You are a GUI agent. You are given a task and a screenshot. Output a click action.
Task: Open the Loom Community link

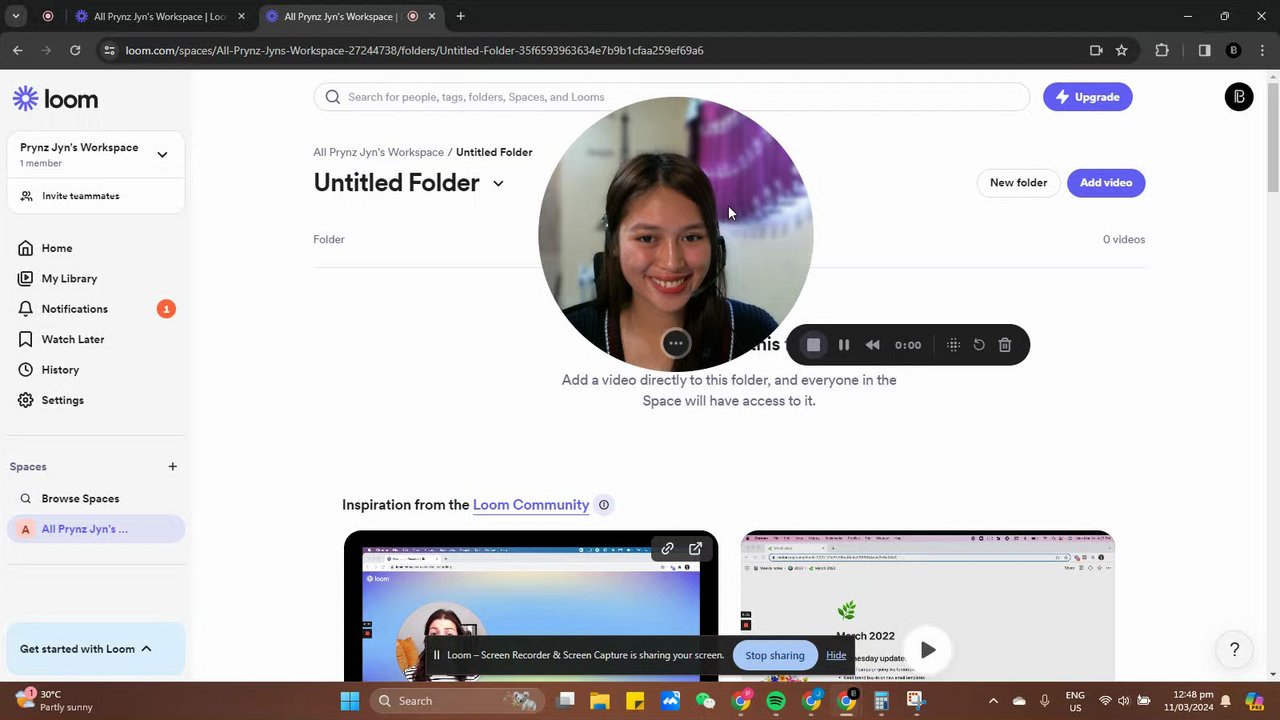click(531, 505)
